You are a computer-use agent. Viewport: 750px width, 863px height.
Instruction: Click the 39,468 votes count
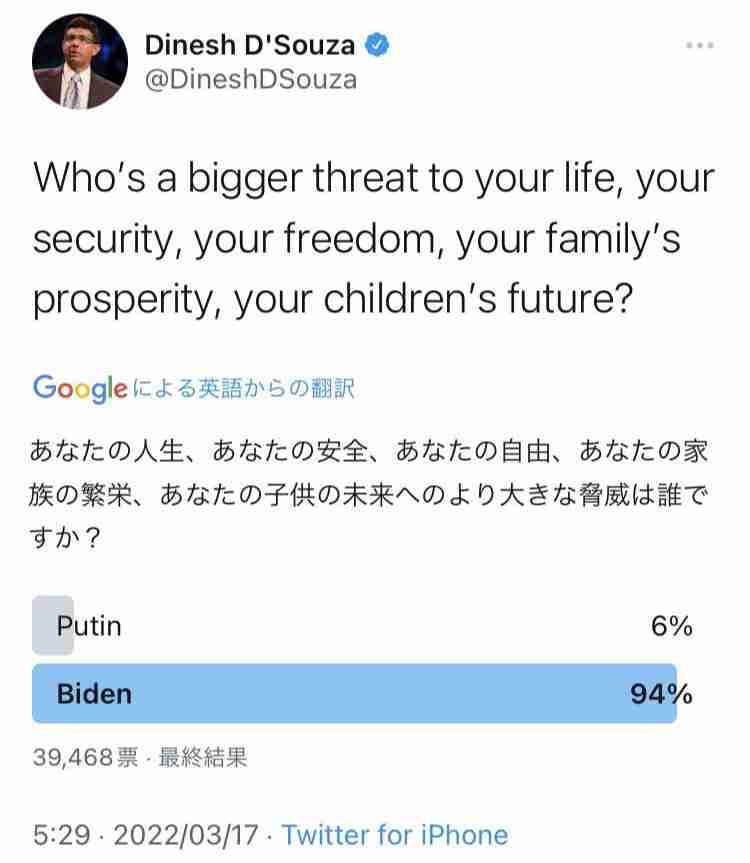pyautogui.click(x=85, y=757)
